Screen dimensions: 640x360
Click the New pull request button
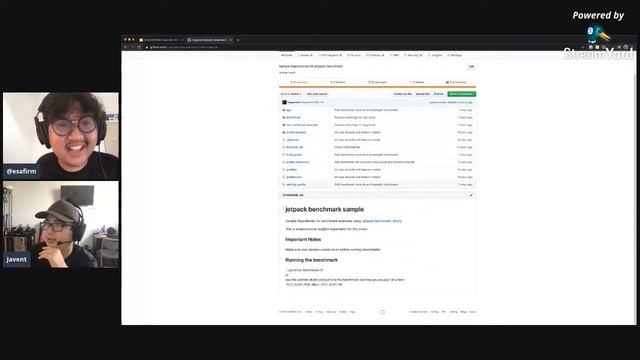(317, 94)
